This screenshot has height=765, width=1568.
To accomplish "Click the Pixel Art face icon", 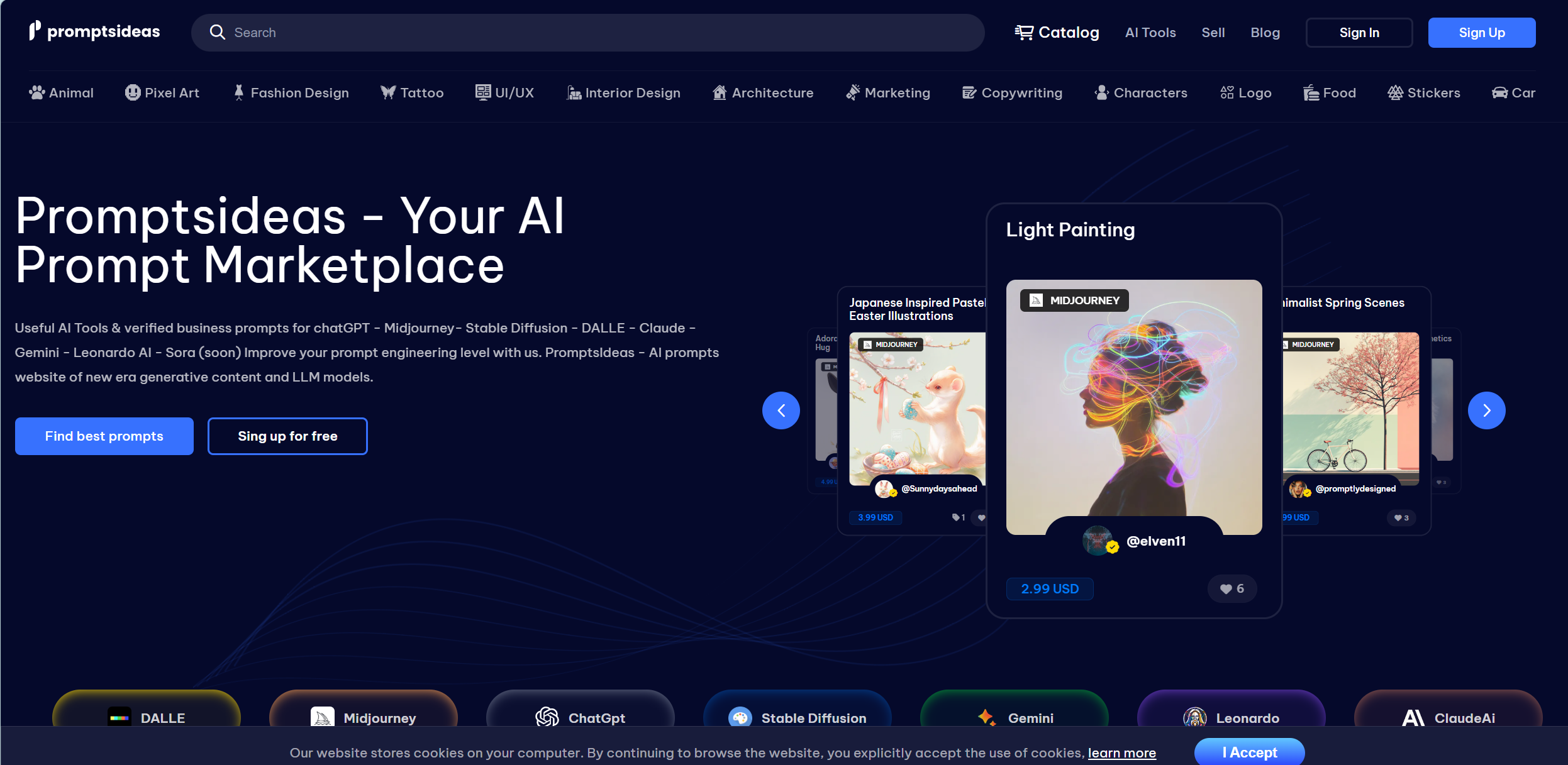I will coord(133,93).
